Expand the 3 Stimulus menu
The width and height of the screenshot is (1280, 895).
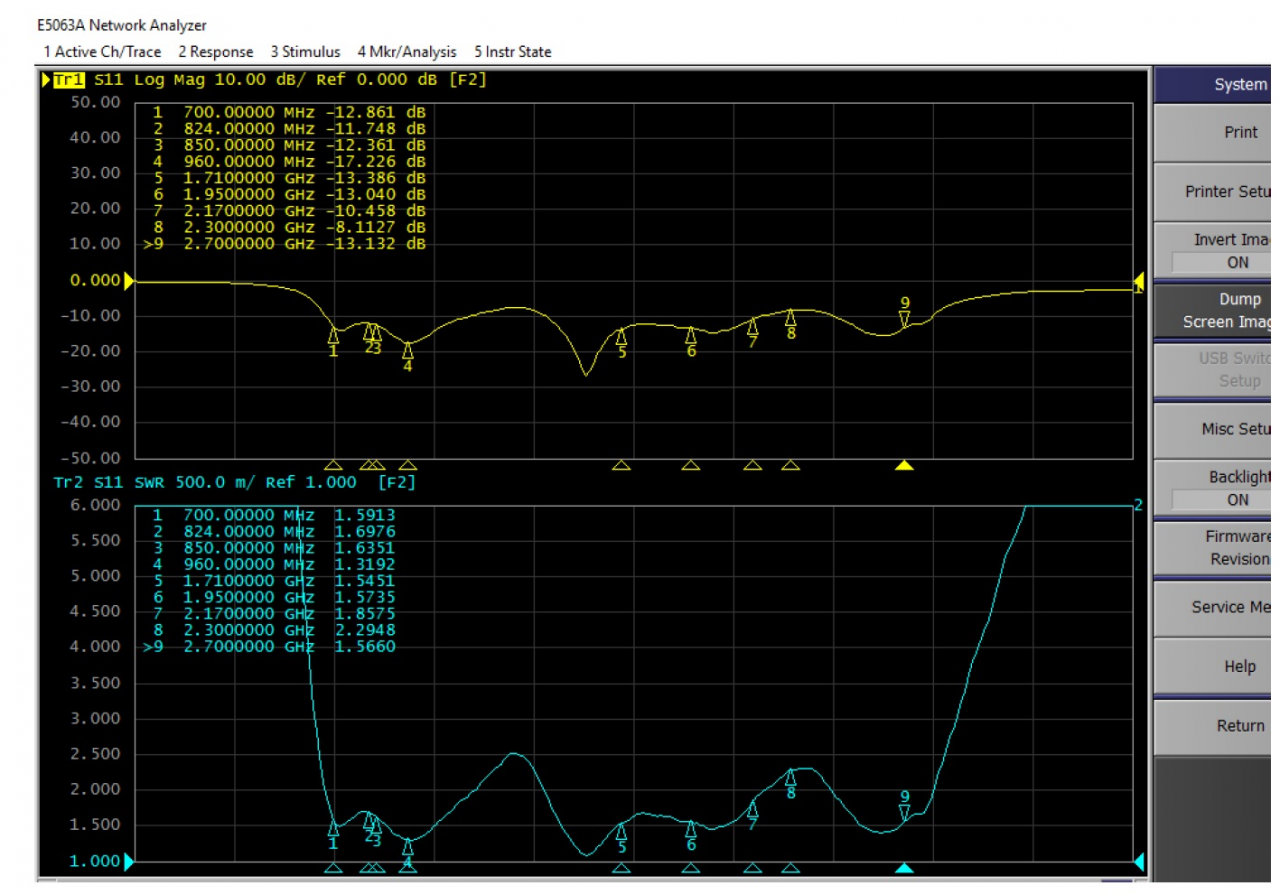pyautogui.click(x=305, y=52)
